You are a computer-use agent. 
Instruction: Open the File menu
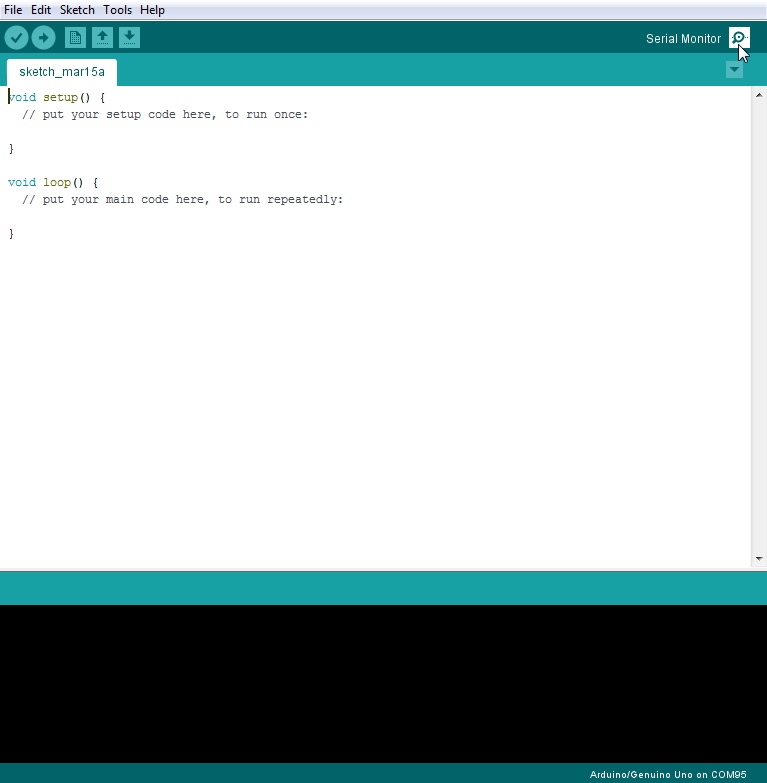point(13,10)
